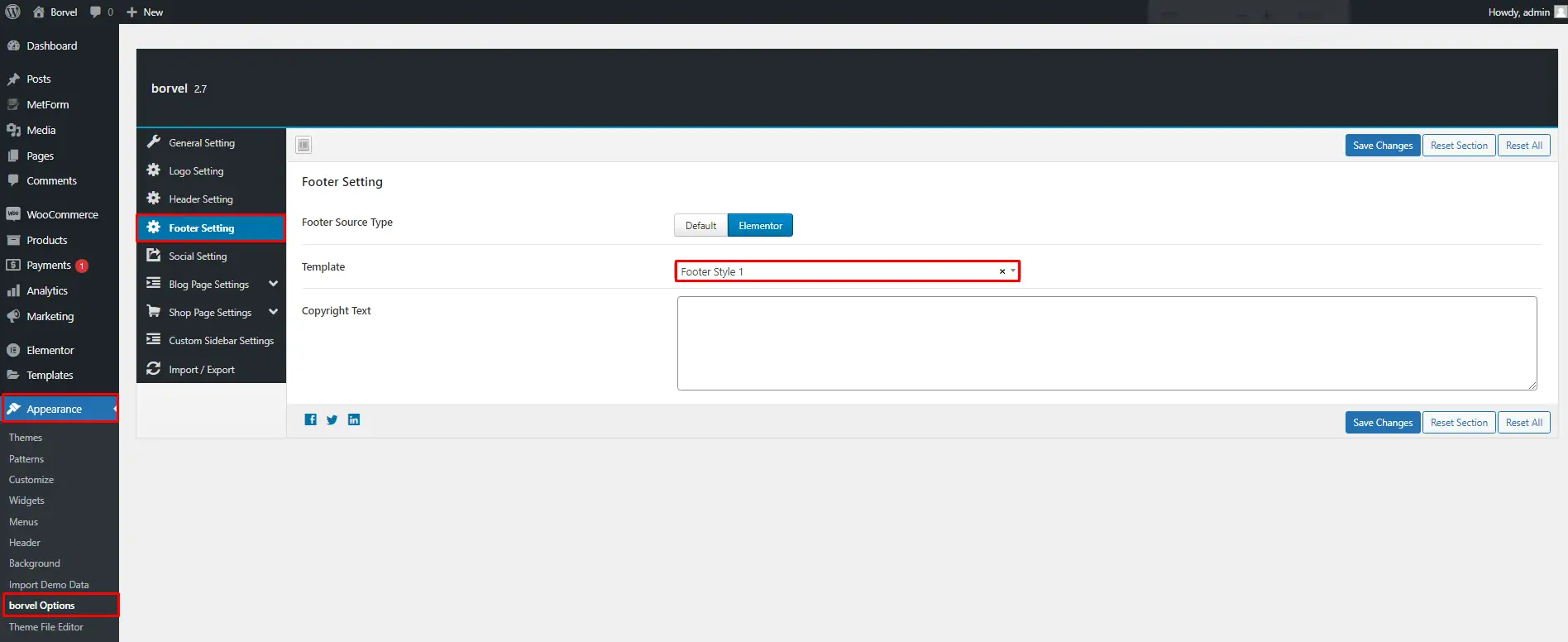Image resolution: width=1568 pixels, height=642 pixels.
Task: Expand Shop Page Settings submenu
Action: (273, 312)
